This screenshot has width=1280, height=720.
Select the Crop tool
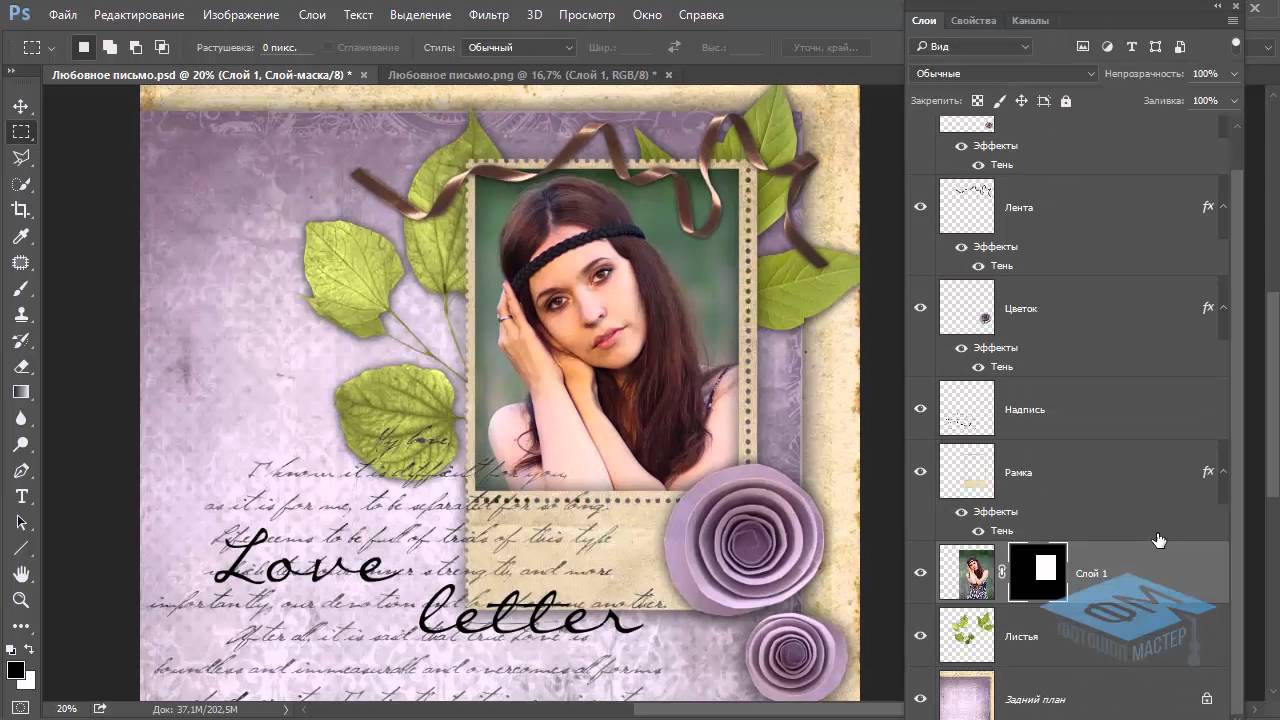21,210
